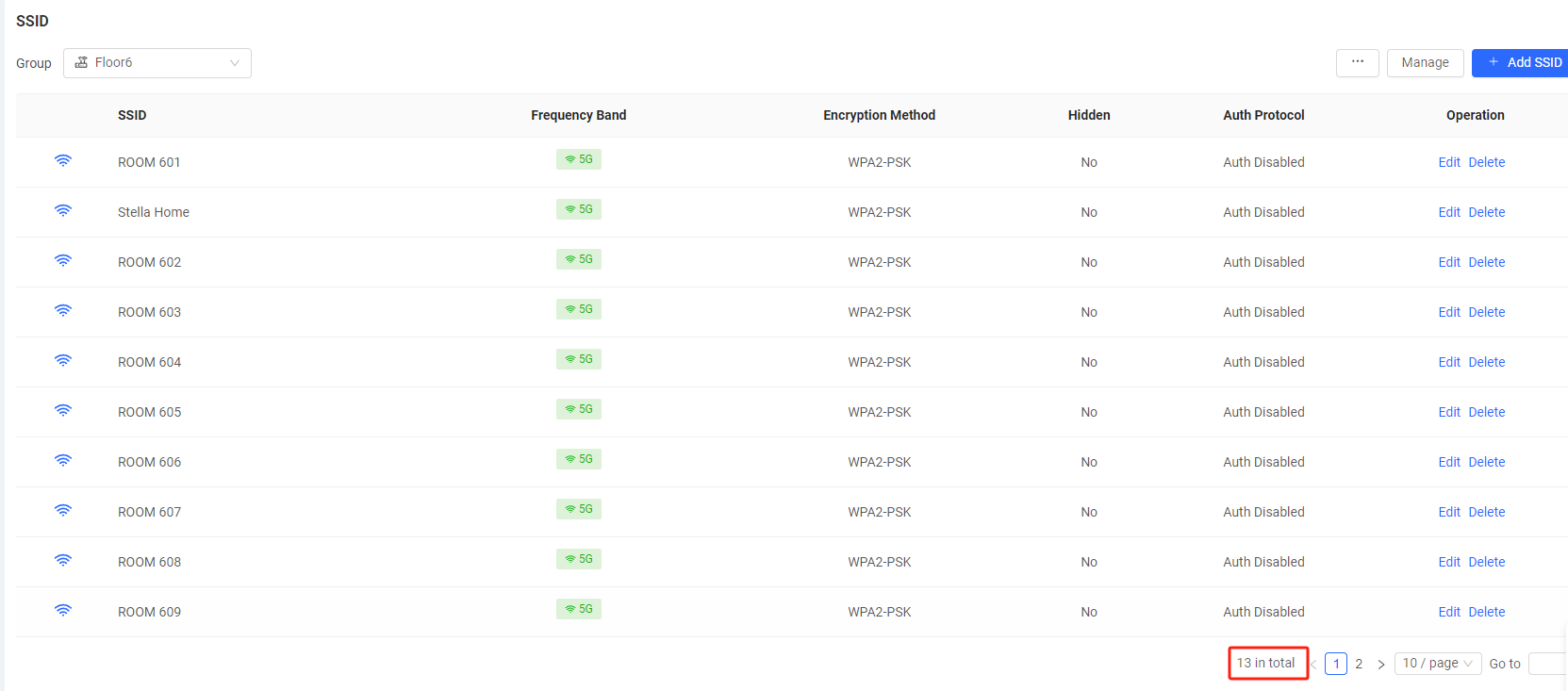The height and width of the screenshot is (691, 1568).
Task: Click the Manage button
Action: (x=1425, y=62)
